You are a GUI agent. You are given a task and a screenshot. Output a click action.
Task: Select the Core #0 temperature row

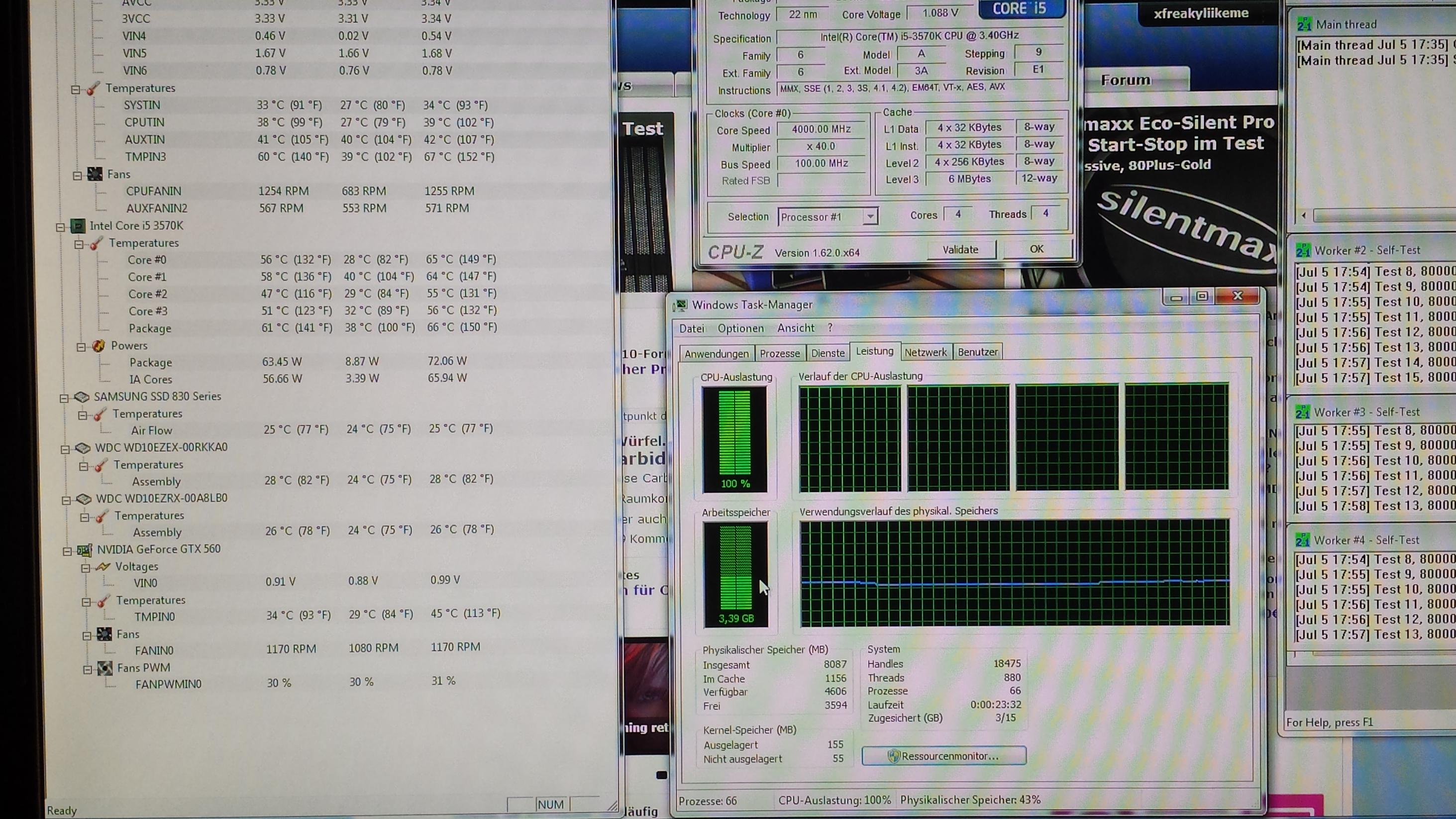tap(147, 260)
